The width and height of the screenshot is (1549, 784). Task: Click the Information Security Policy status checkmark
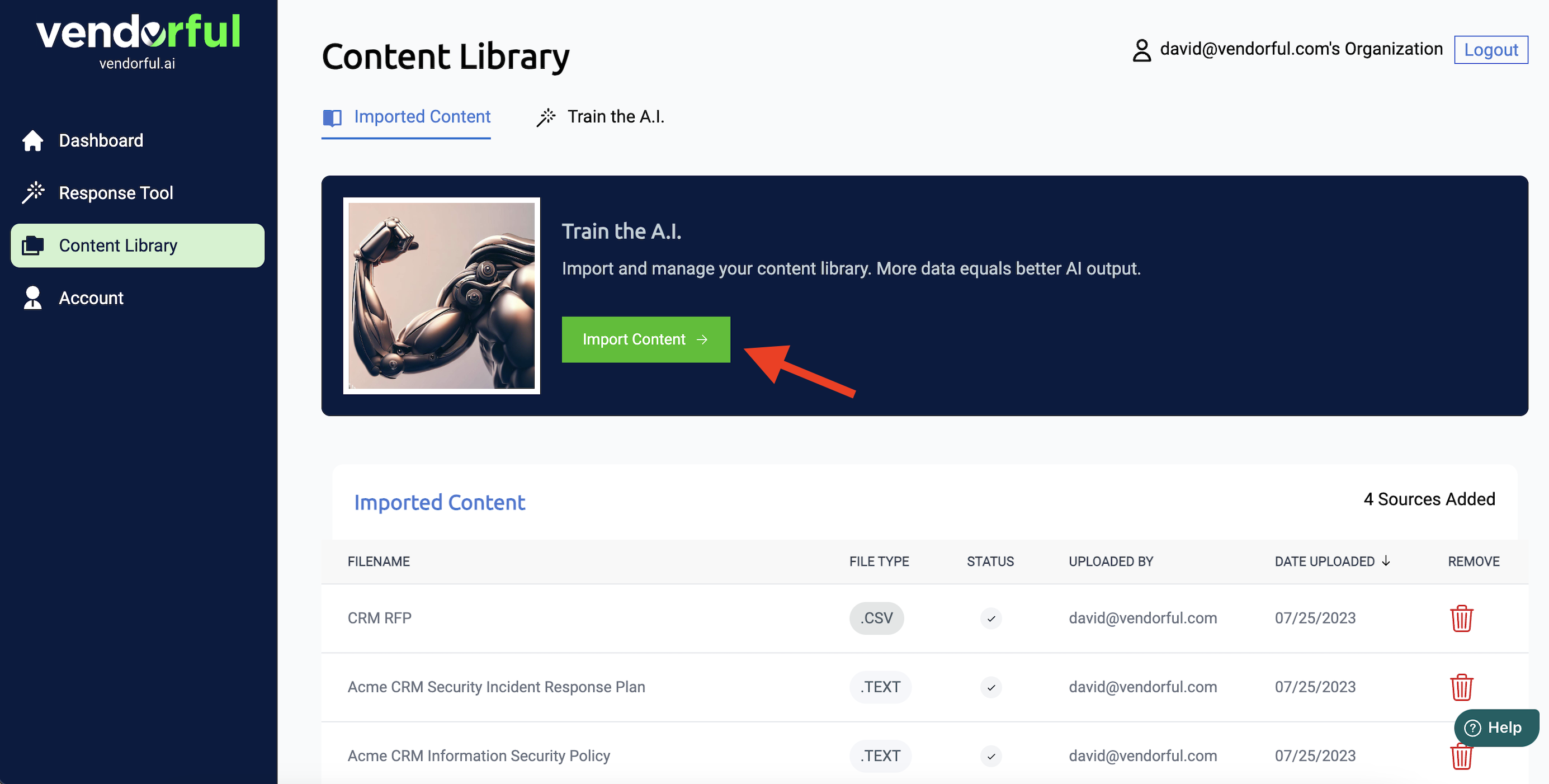tap(990, 755)
